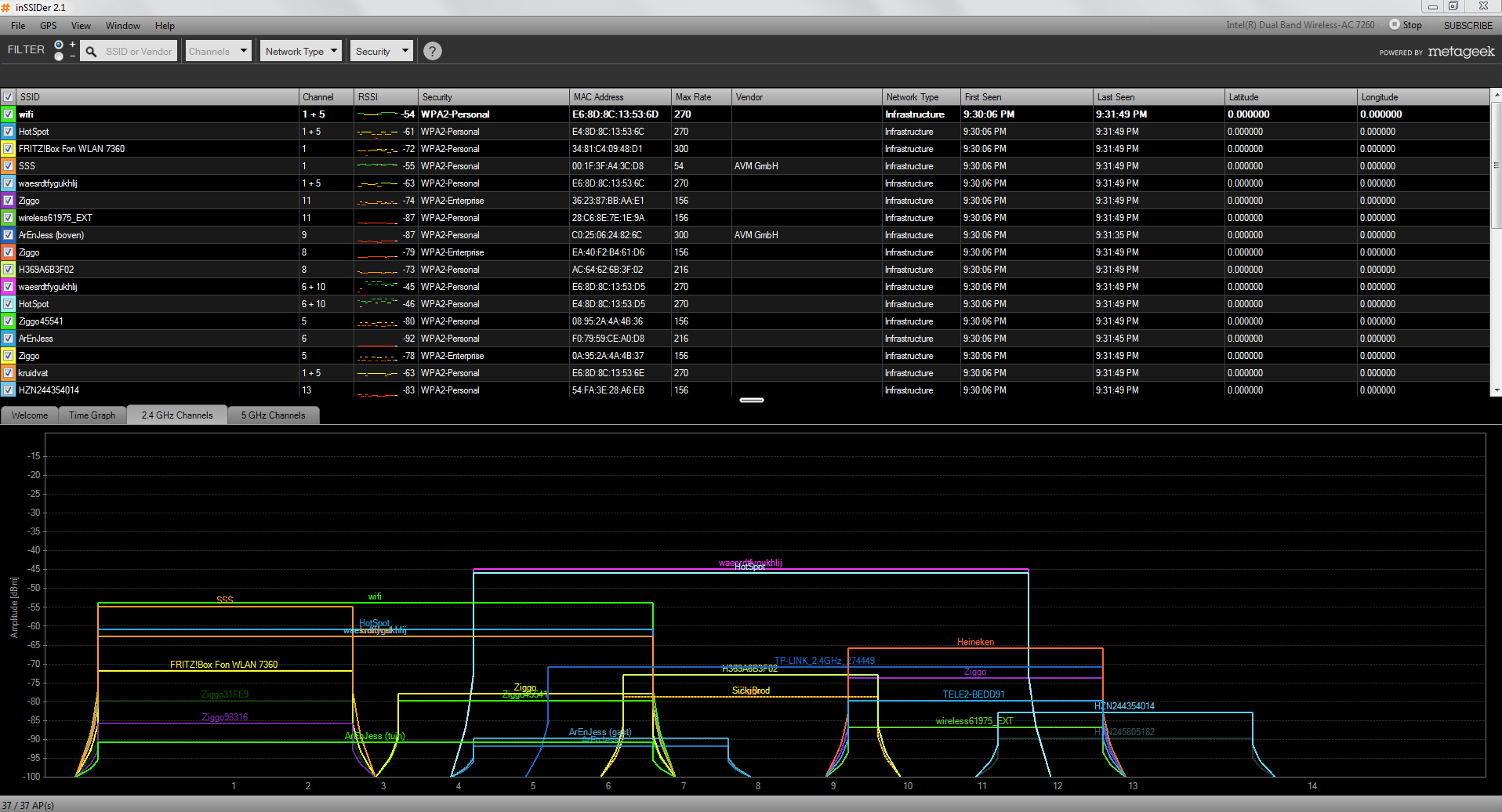1502x812 pixels.
Task: Sort by the First Seen column header
Action: tap(1026, 97)
